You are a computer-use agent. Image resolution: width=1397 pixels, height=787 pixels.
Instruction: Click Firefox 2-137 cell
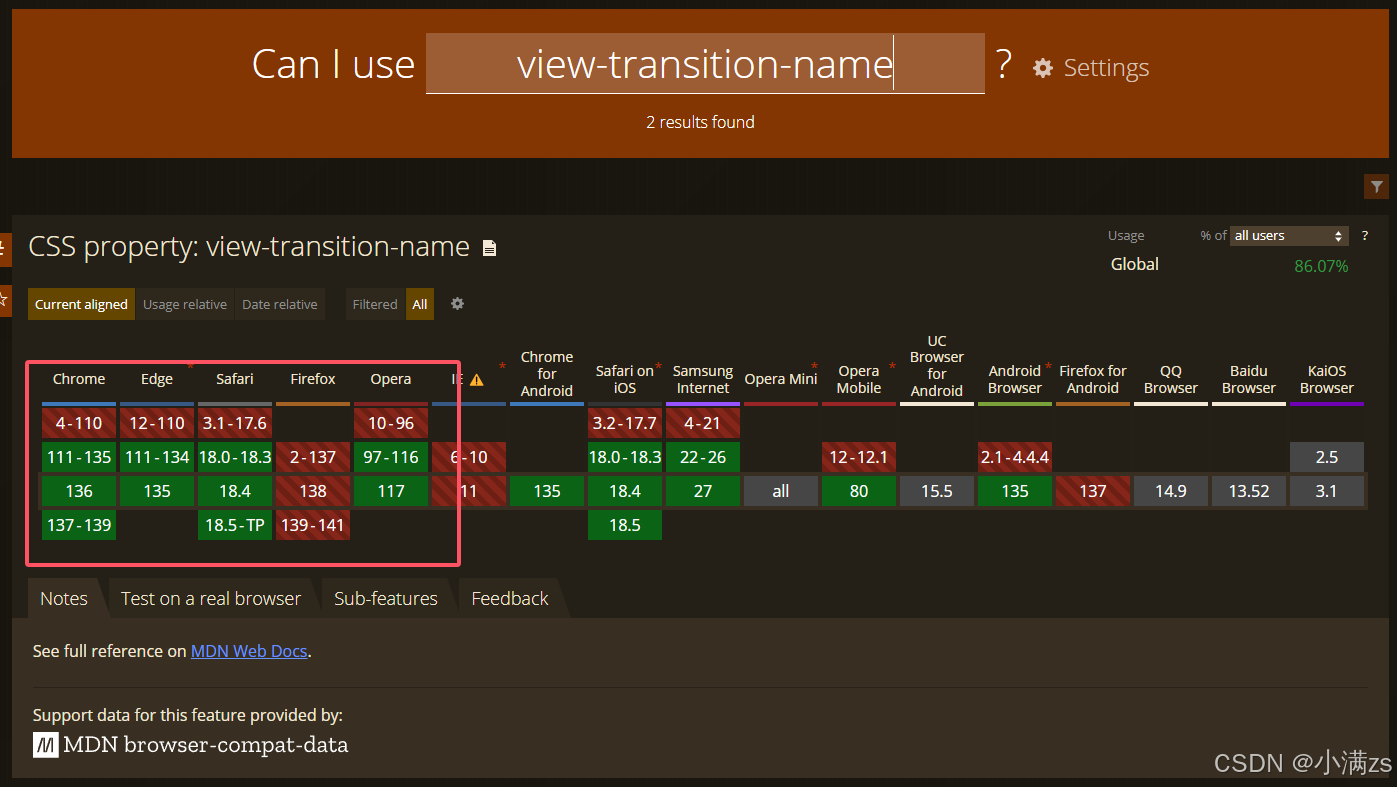(x=313, y=457)
